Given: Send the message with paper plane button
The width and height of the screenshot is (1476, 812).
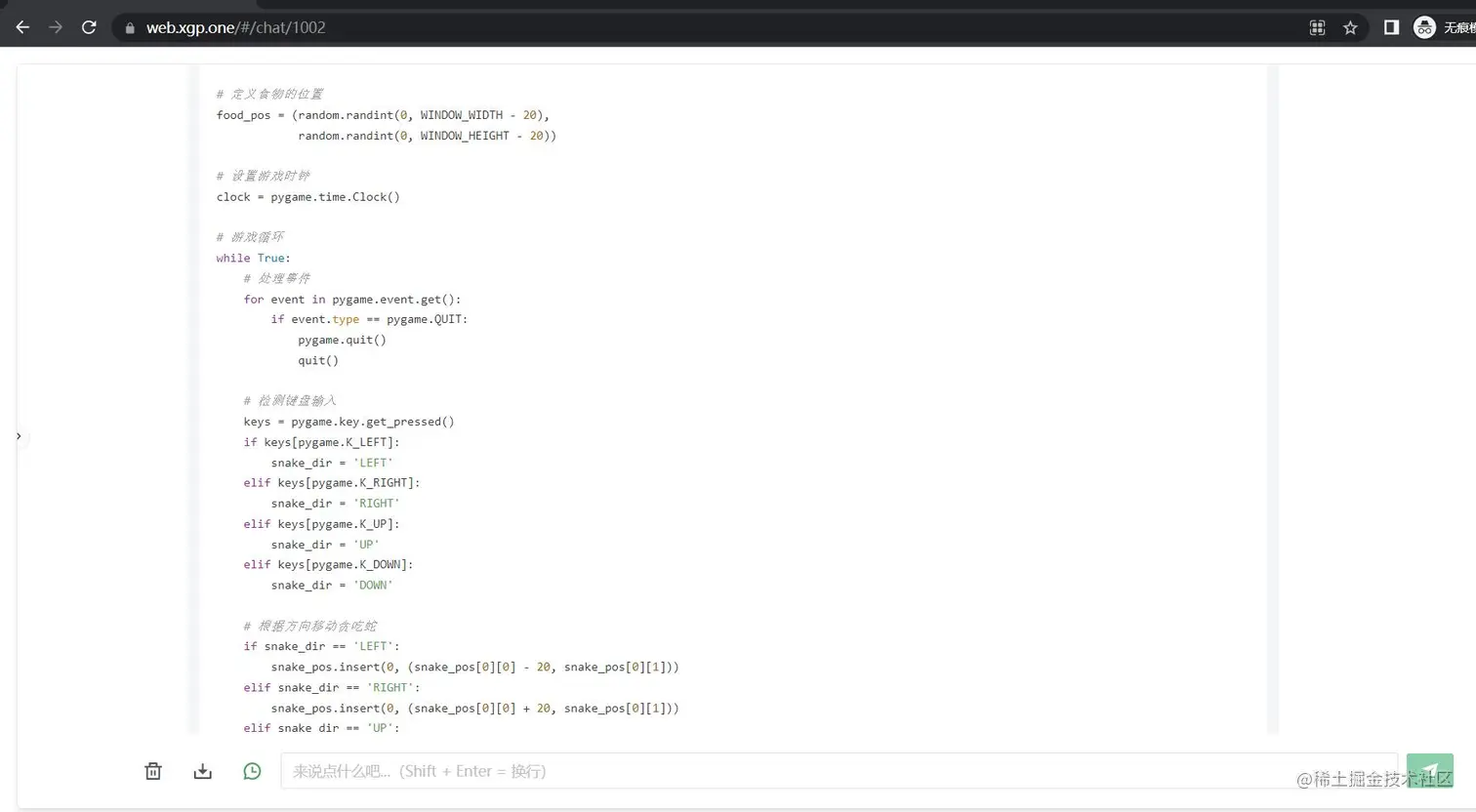Looking at the screenshot, I should 1430,771.
